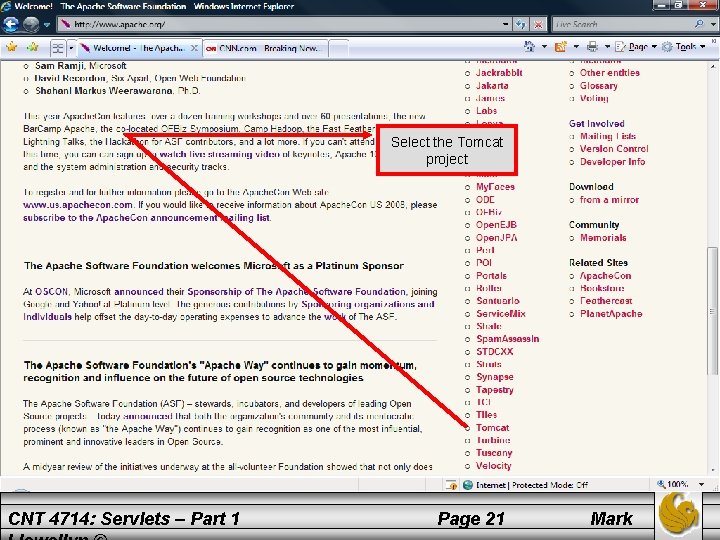The height and width of the screenshot is (540, 720).
Task: Open the Labs project link
Action: point(486,111)
